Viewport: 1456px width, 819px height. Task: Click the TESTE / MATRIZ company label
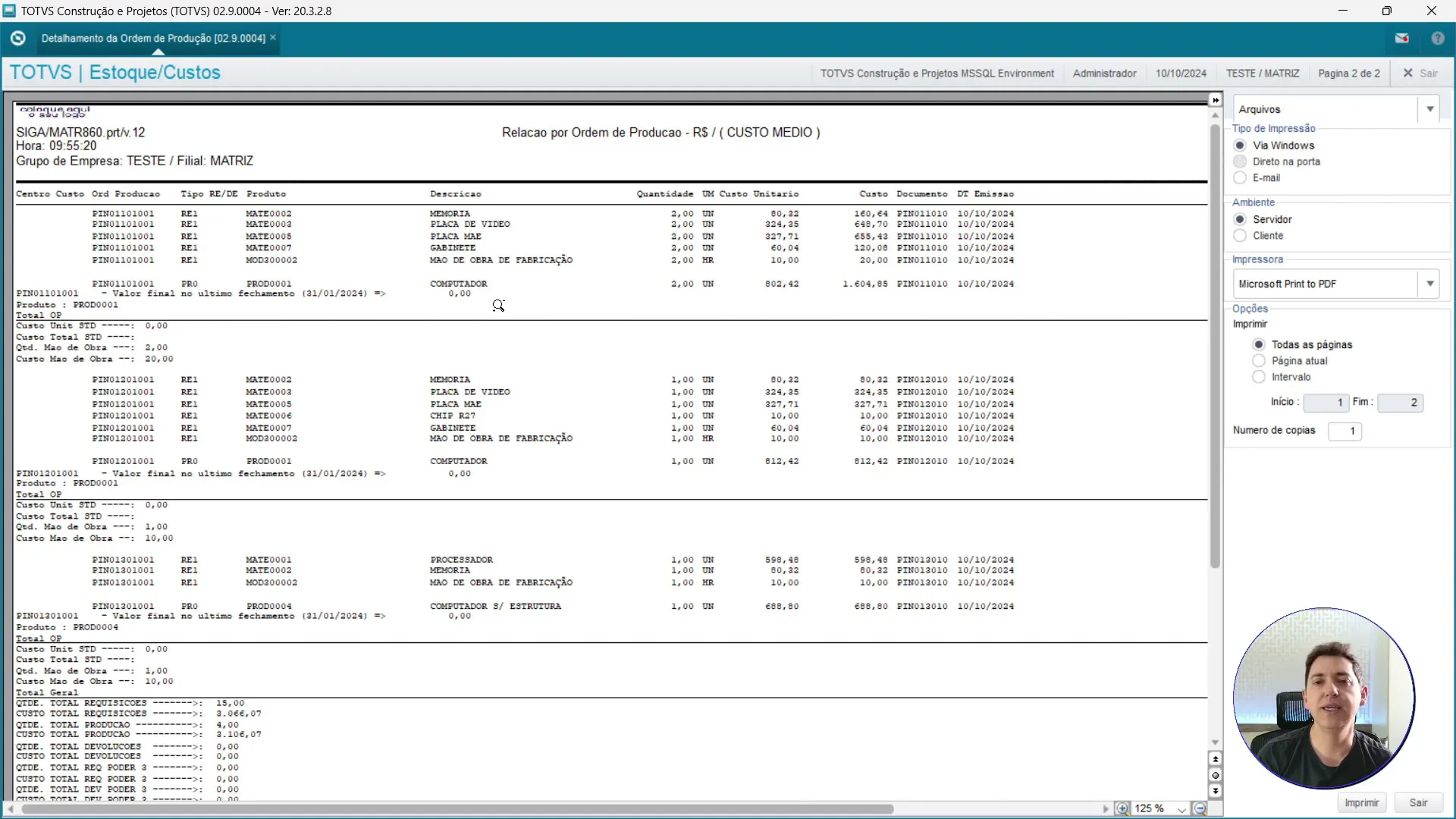coord(1263,74)
